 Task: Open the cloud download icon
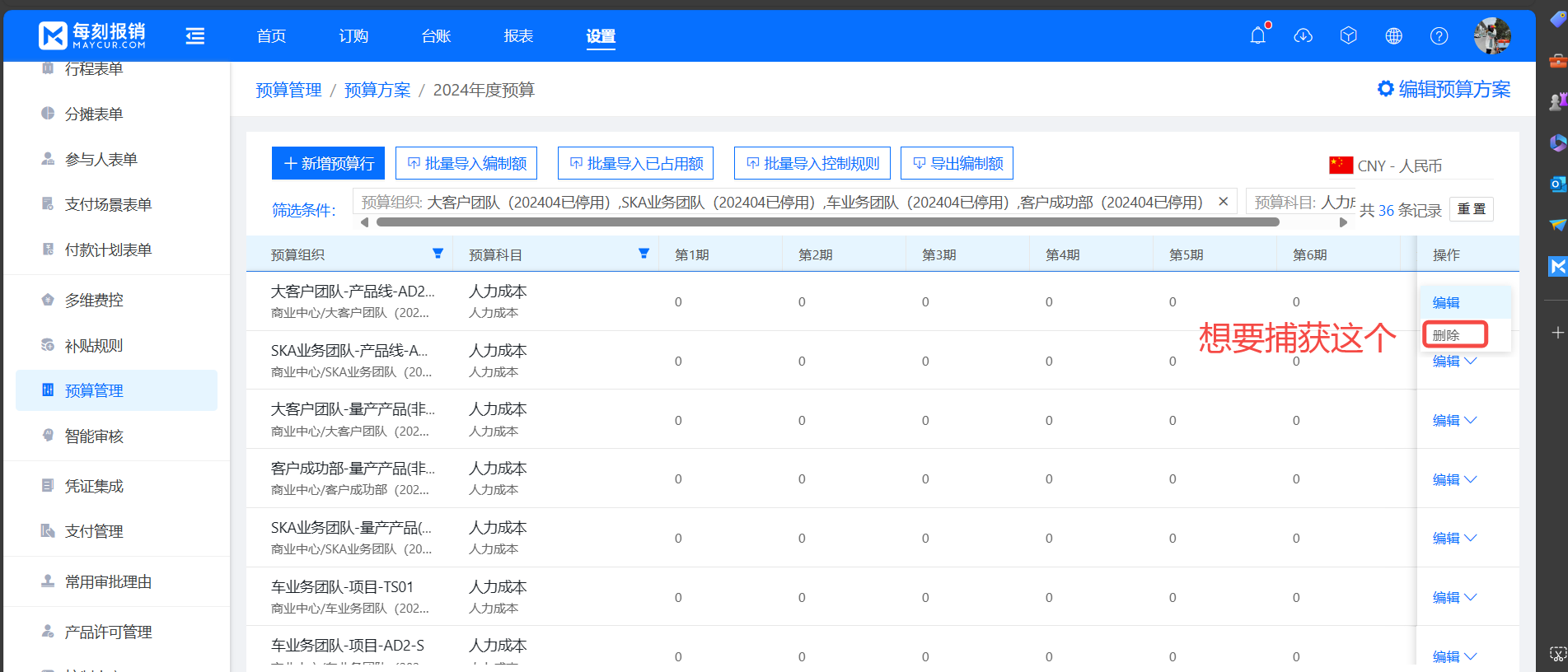(x=1303, y=35)
